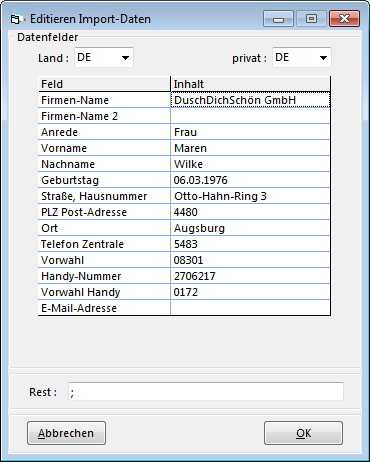Click the window icon in the title bar
Image resolution: width=370 pixels, height=462 pixels.
click(17, 19)
